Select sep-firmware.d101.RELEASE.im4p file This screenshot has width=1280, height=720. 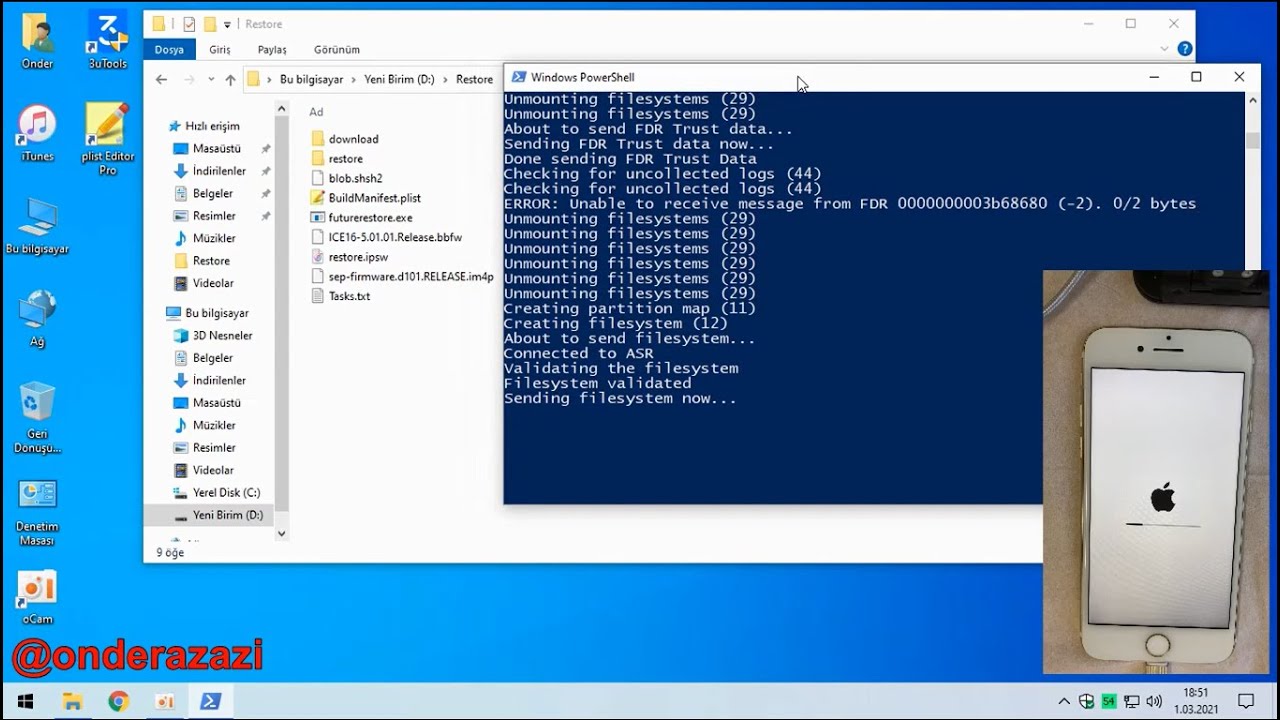[x=411, y=276]
